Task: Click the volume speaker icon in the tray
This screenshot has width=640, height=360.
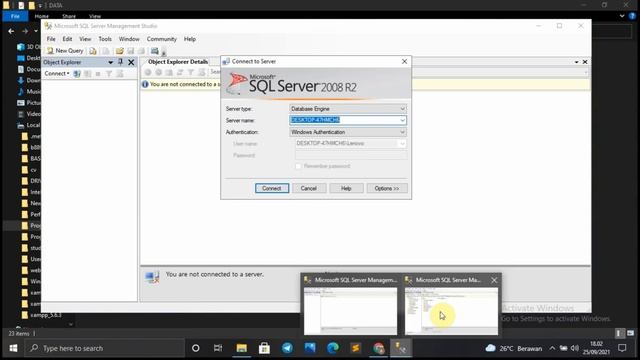Action: [575, 348]
